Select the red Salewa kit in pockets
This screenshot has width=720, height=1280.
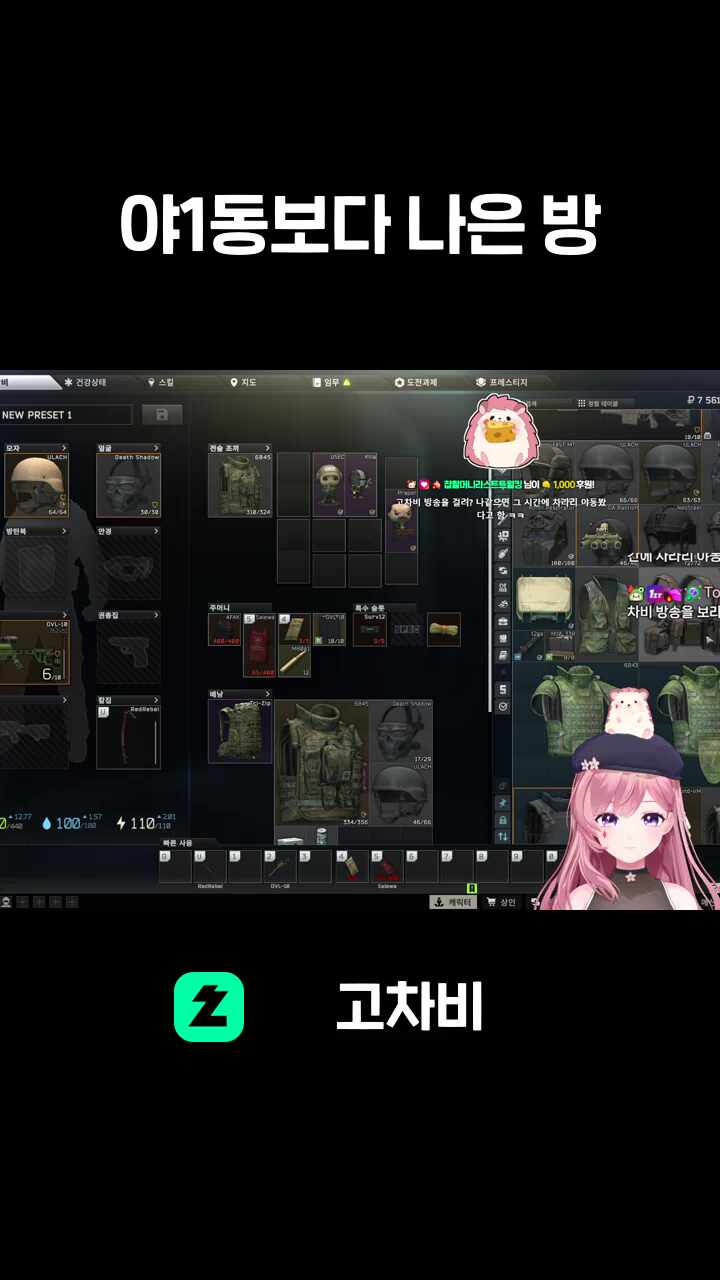pos(260,646)
